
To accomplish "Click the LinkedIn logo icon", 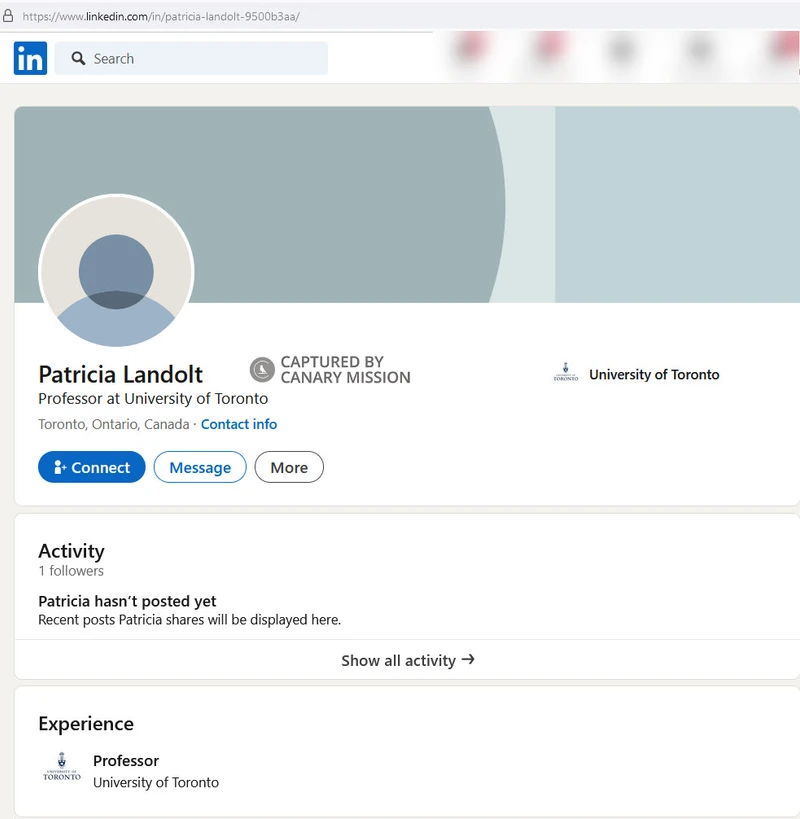I will coord(30,58).
